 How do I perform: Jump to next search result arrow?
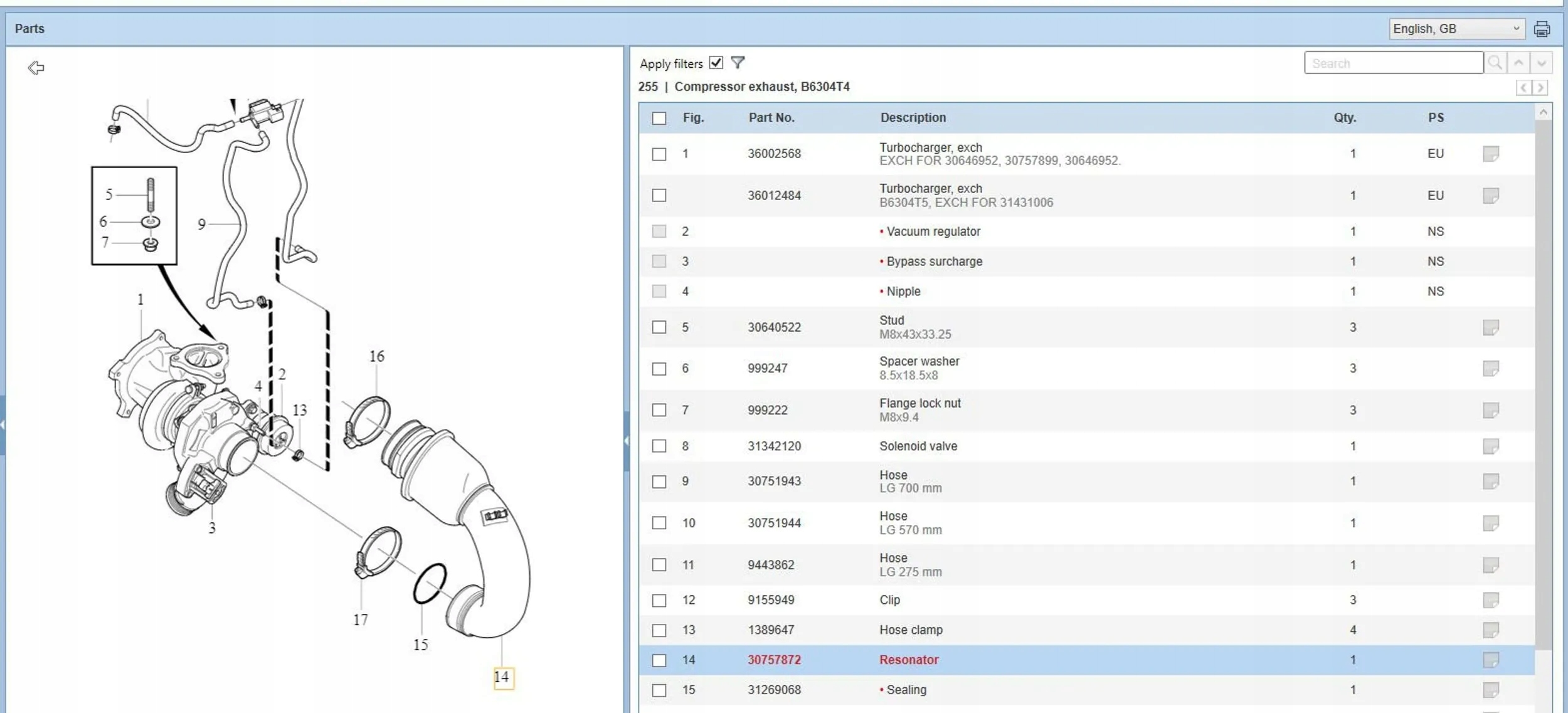click(x=1541, y=63)
